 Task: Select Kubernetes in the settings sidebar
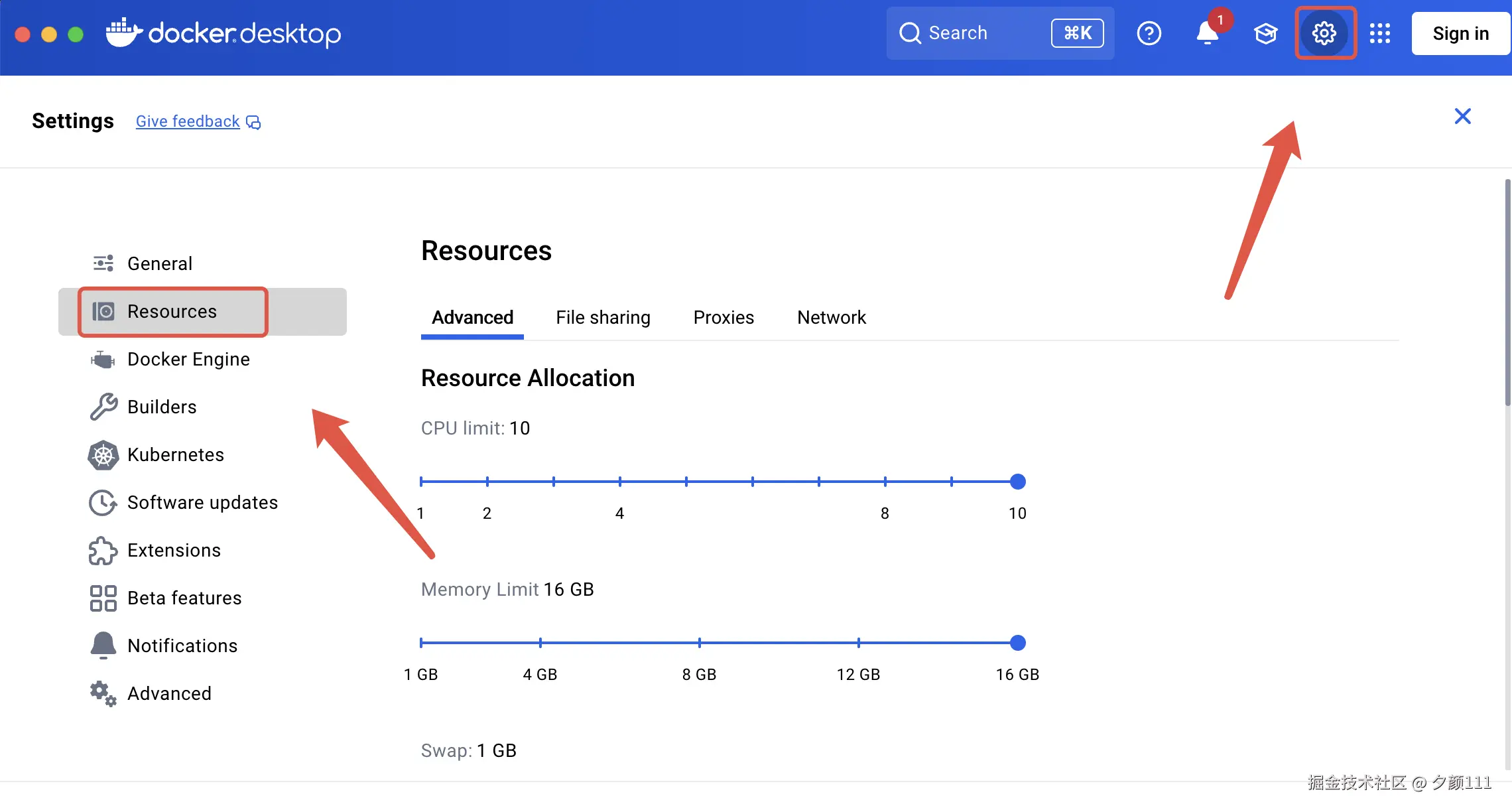[175, 454]
